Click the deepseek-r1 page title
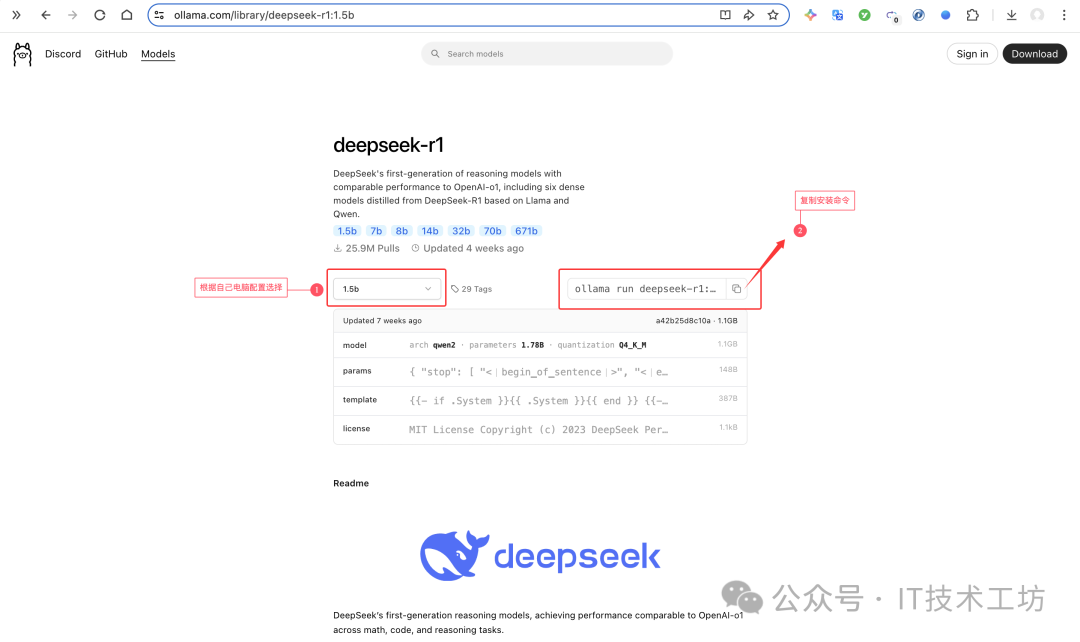 click(x=388, y=145)
